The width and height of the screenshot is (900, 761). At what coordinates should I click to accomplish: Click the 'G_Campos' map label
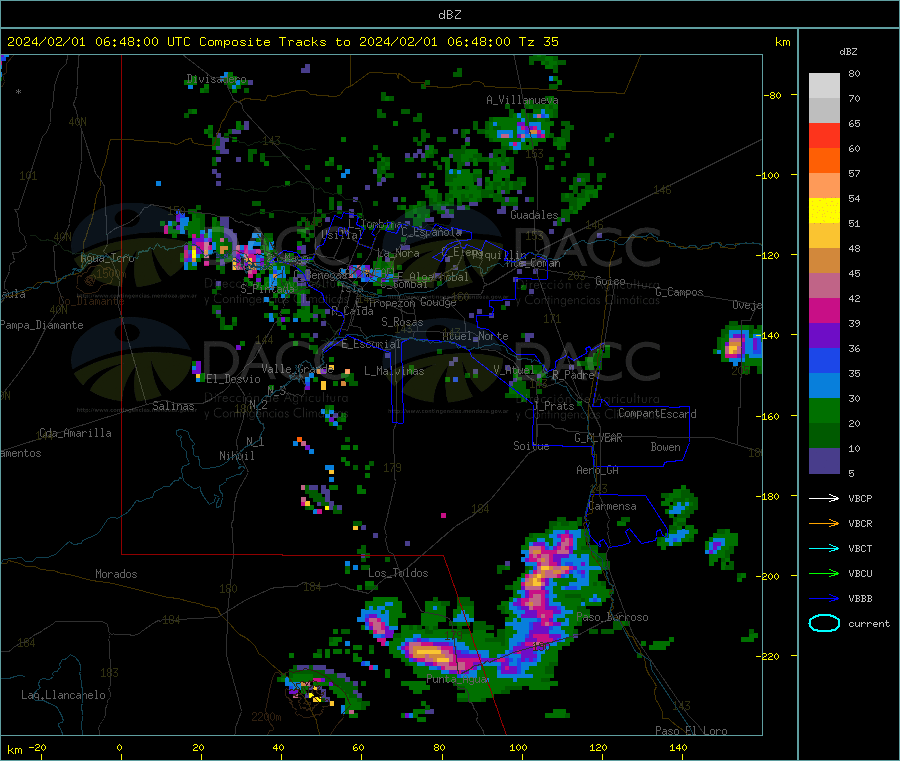(x=679, y=292)
